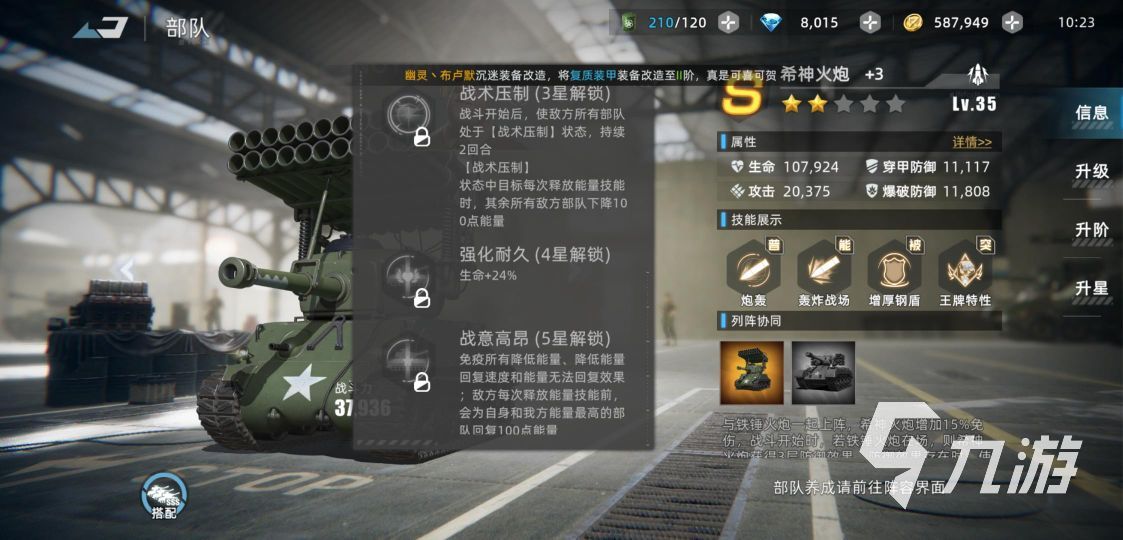Add diamonds using the plus icon

click(x=869, y=23)
